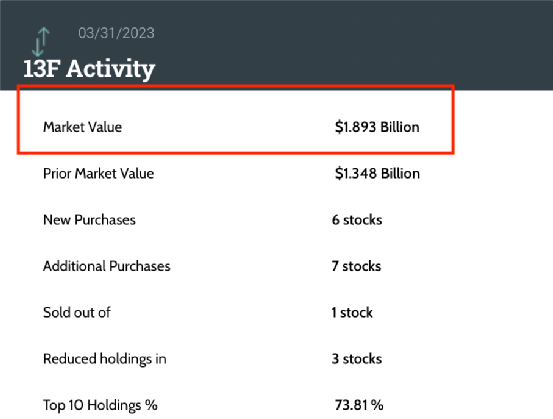Click the $1.348 Billion value

point(377,174)
